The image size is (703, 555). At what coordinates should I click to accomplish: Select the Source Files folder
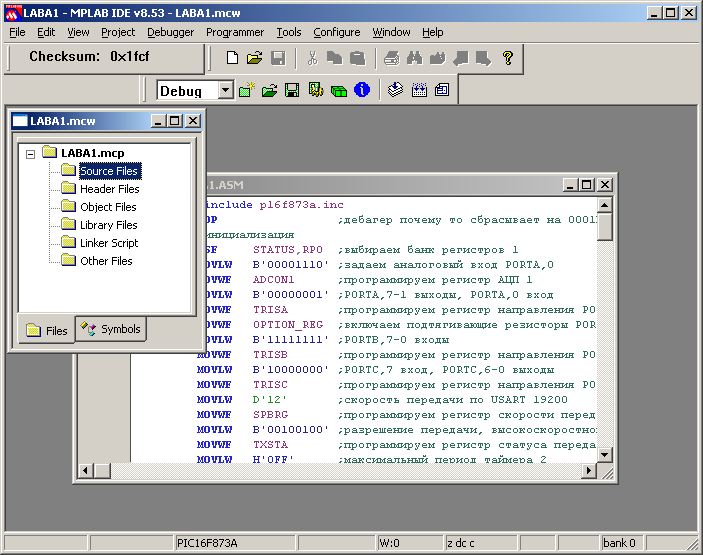click(109, 171)
